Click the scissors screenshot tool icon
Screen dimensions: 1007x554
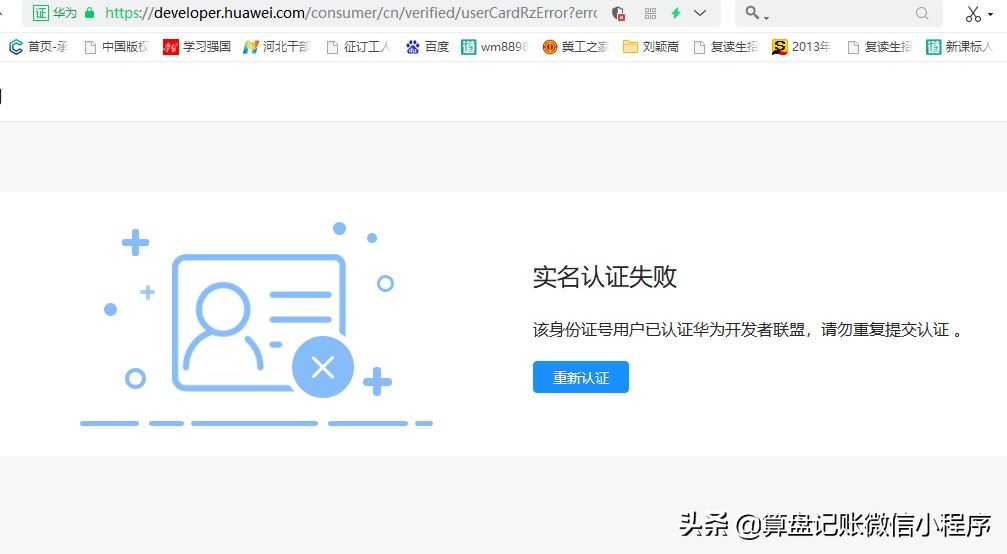point(973,13)
